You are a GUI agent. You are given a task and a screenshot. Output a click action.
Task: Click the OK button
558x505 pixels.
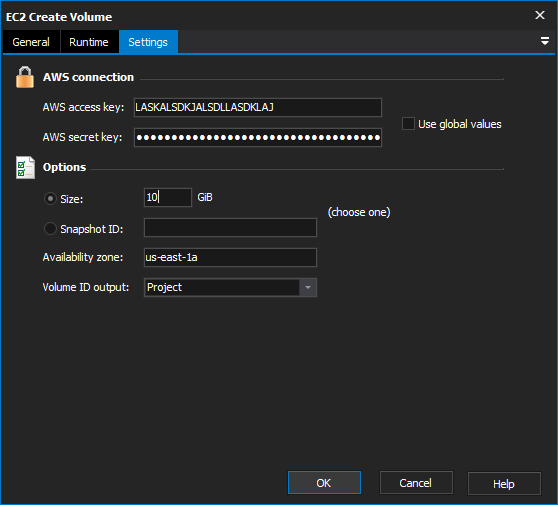(x=324, y=483)
